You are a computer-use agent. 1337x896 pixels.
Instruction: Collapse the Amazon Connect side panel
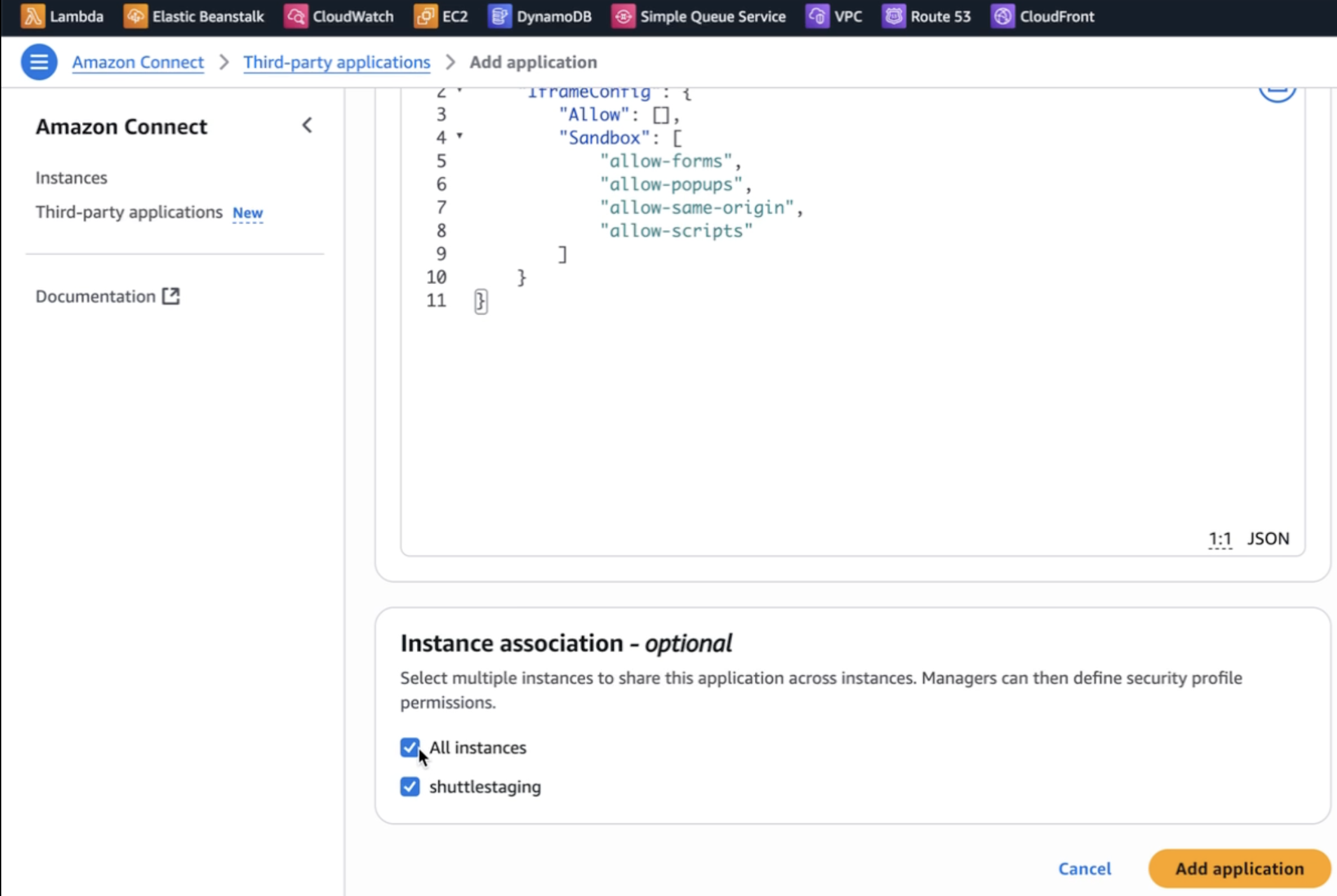(307, 126)
